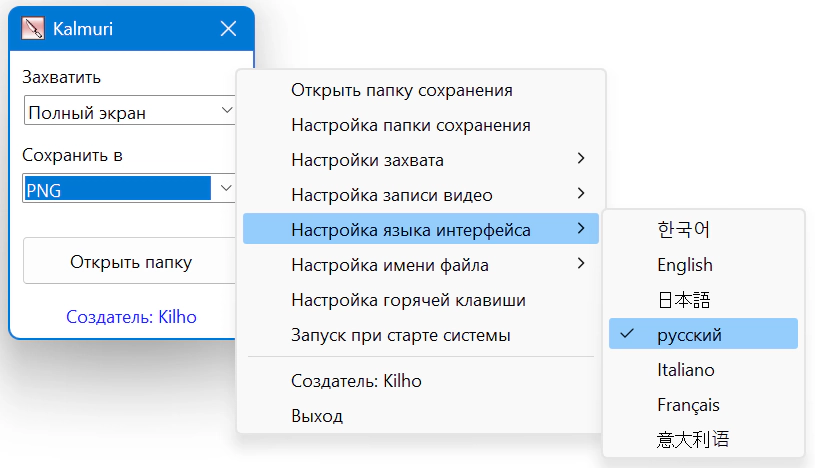
Task: Click the Kalmuri app icon in title bar
Action: (x=33, y=29)
